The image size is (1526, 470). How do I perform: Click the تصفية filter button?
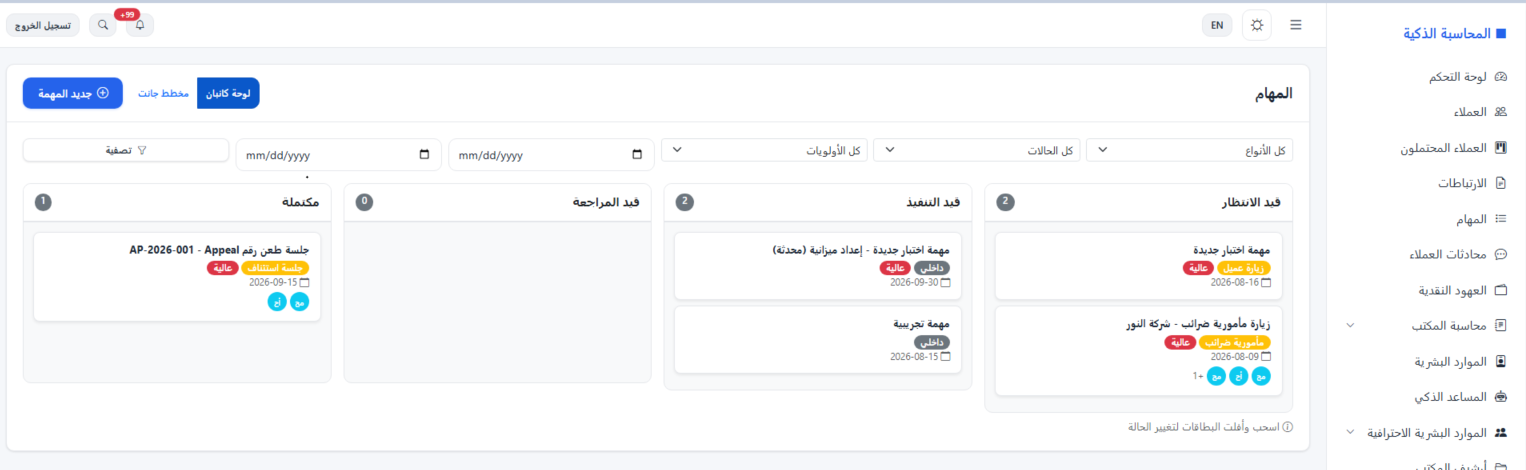(126, 150)
